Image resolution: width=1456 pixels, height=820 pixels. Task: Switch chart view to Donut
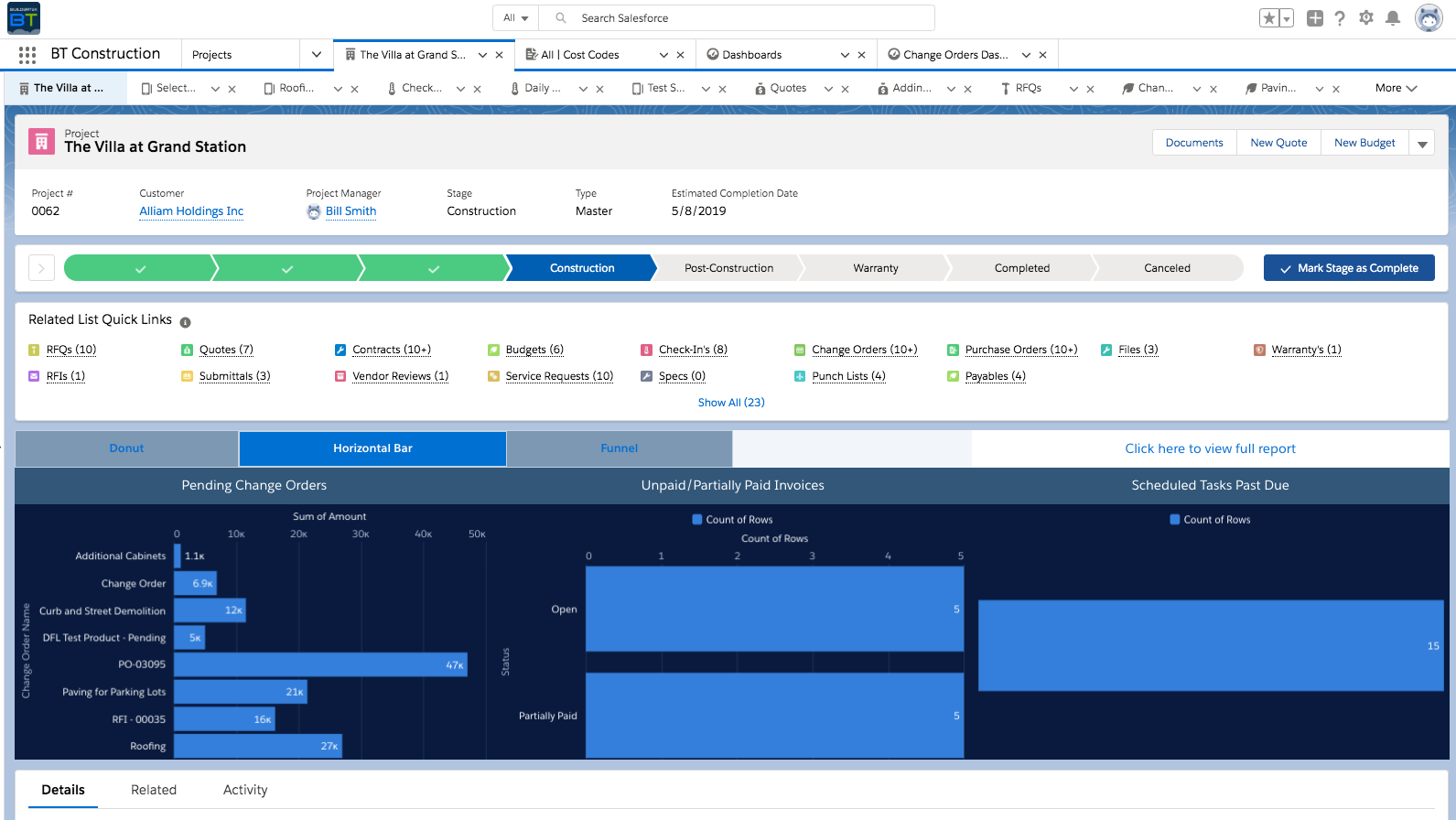(126, 448)
